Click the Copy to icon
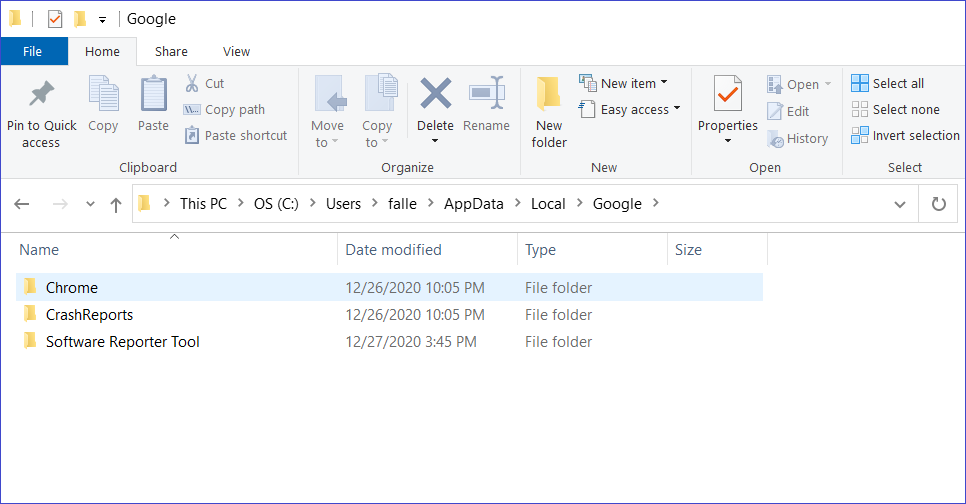The image size is (966, 504). (381, 93)
